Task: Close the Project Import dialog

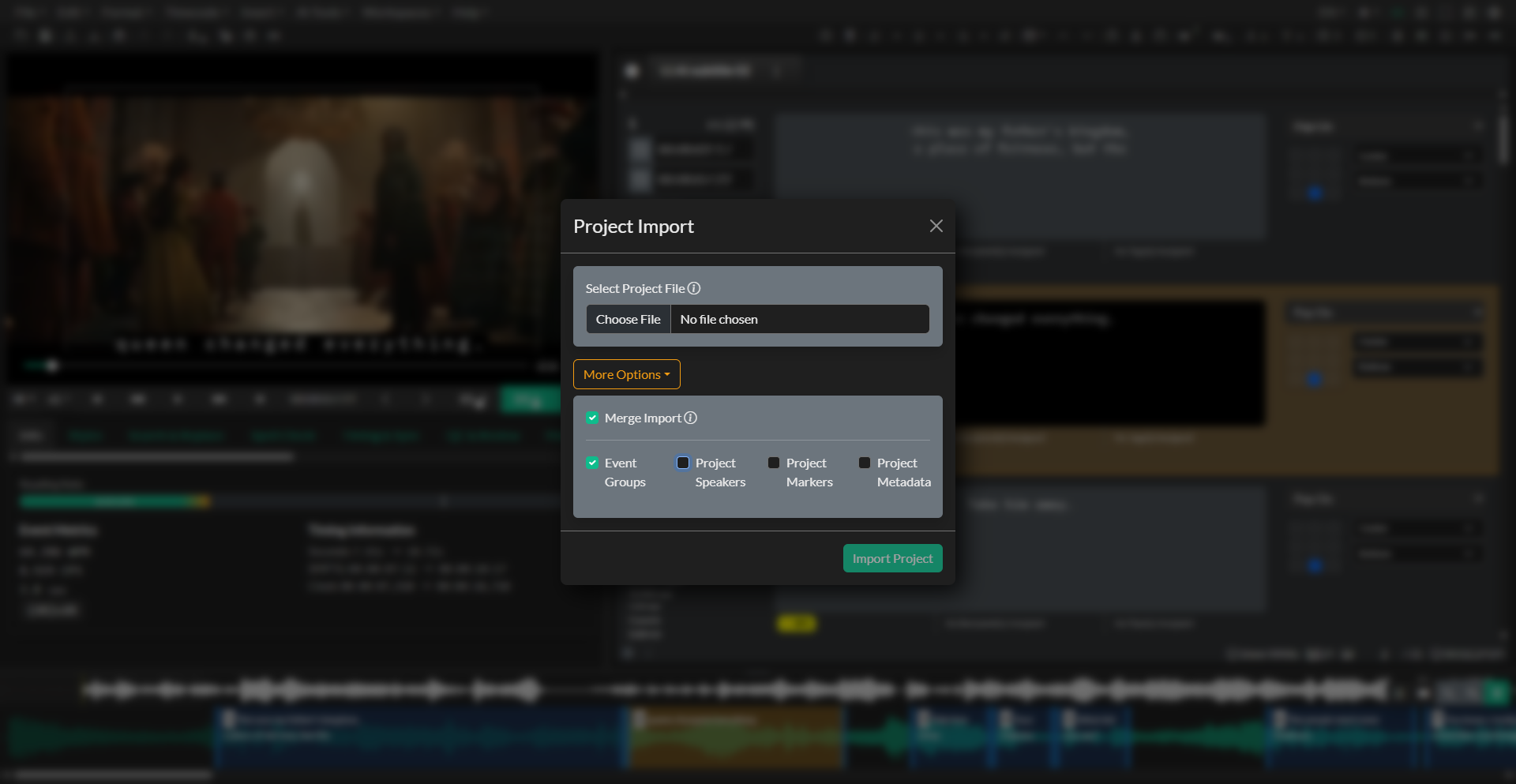Action: click(936, 226)
